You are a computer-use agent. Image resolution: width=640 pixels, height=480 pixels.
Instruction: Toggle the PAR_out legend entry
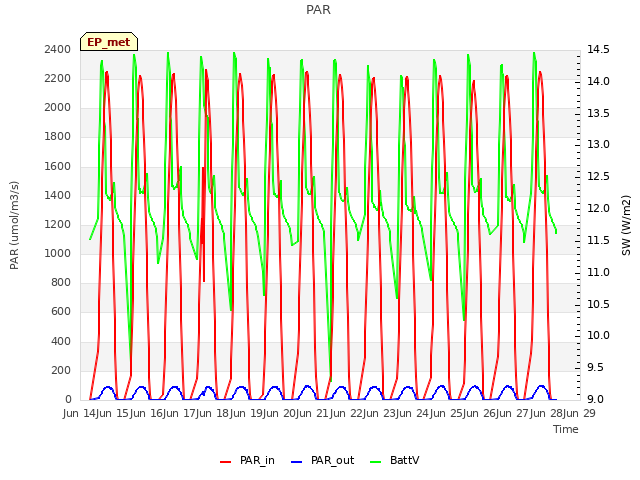click(322, 461)
